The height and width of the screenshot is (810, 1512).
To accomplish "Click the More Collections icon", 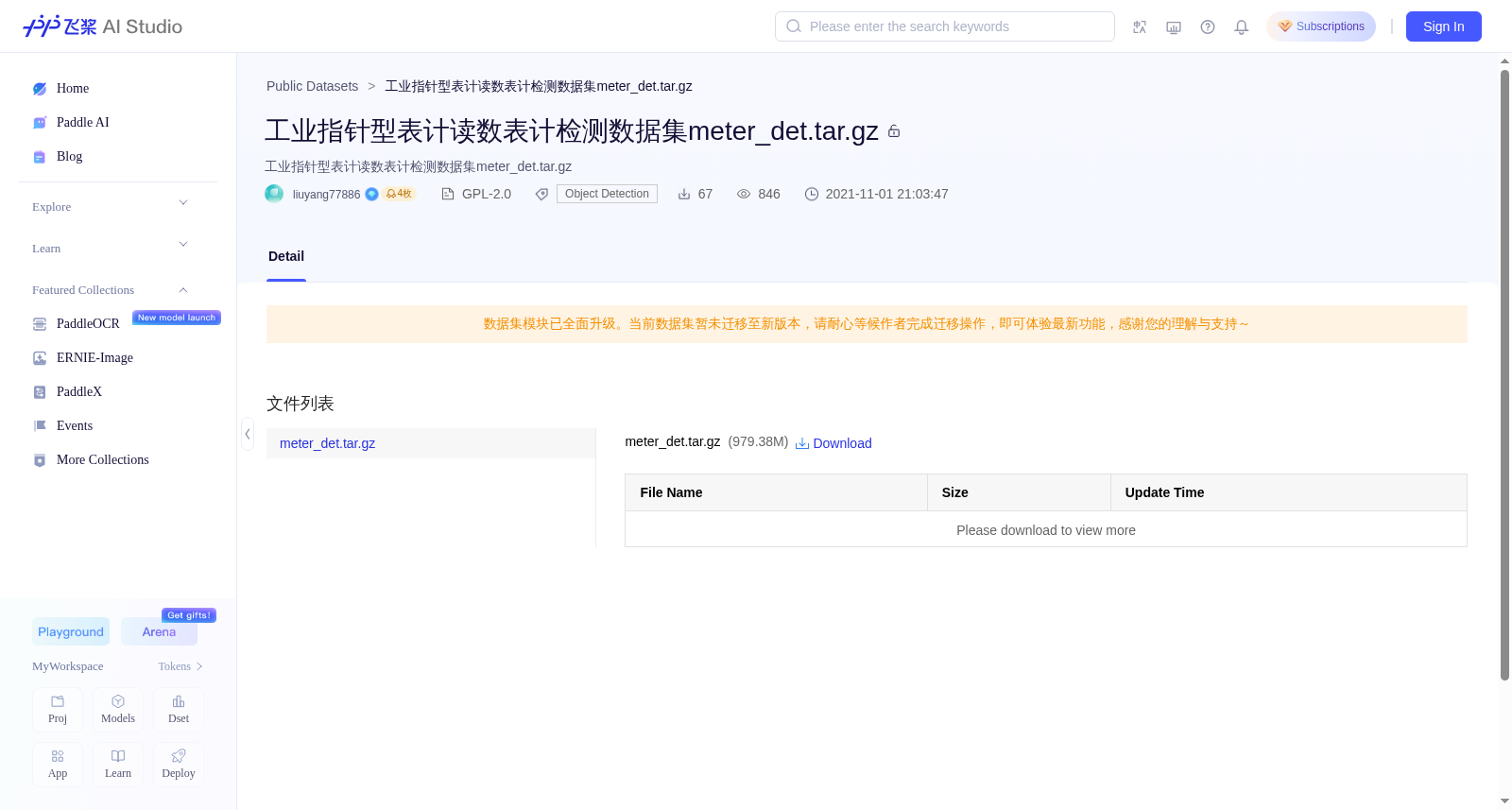I will click(x=40, y=460).
